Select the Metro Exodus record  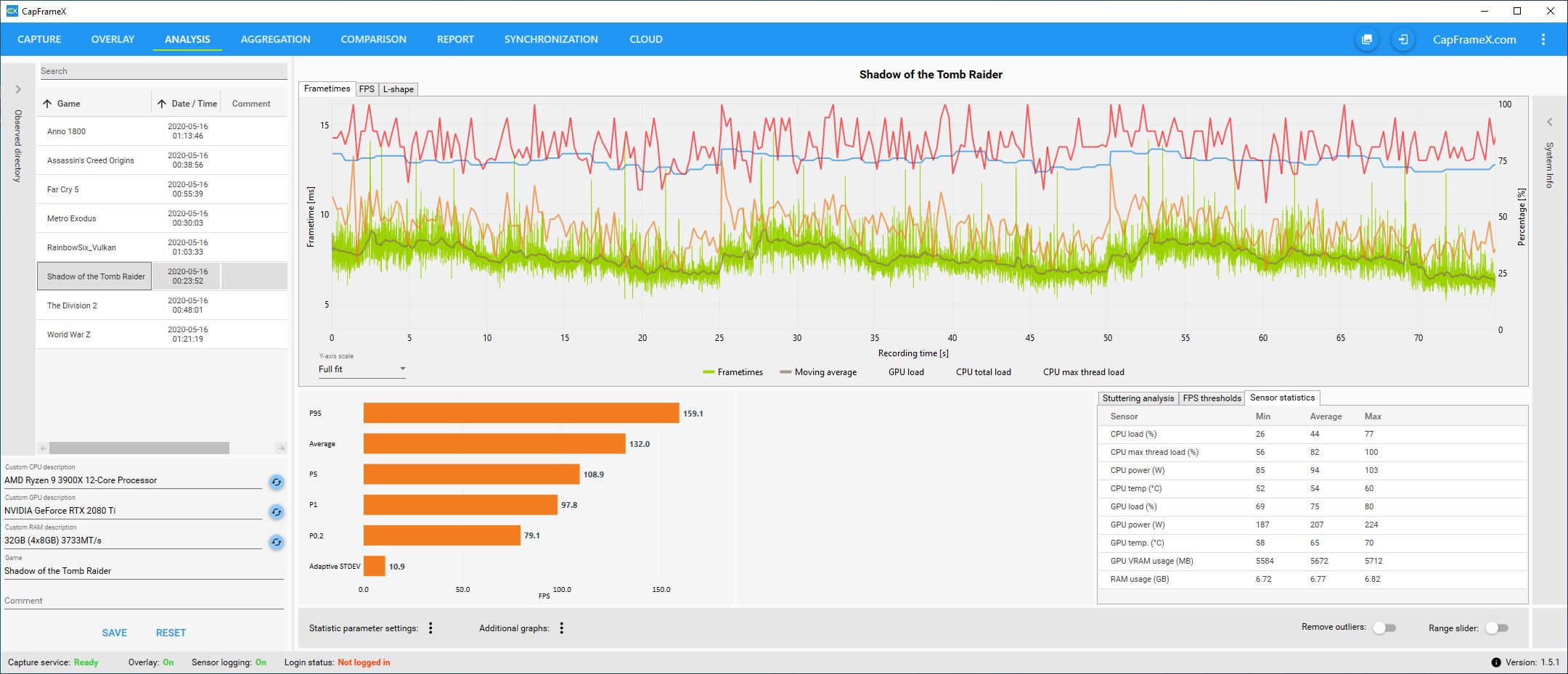pyautogui.click(x=163, y=218)
